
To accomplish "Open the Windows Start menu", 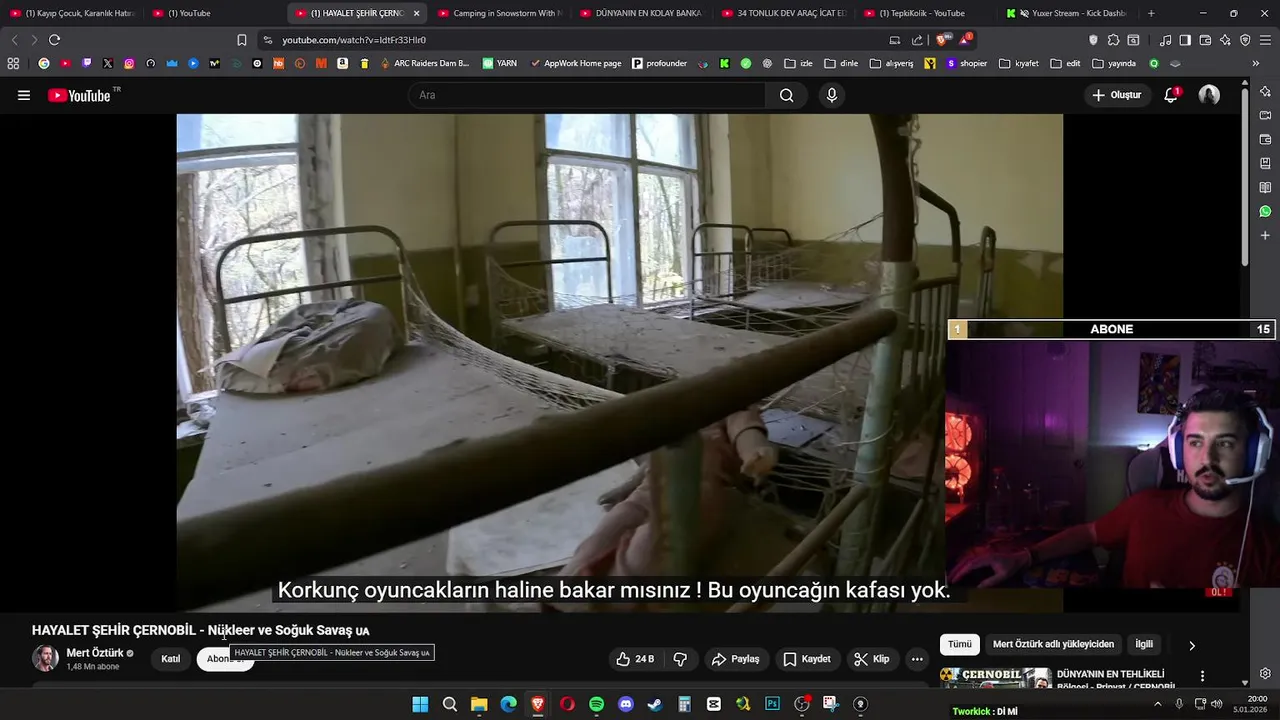I will tap(420, 704).
